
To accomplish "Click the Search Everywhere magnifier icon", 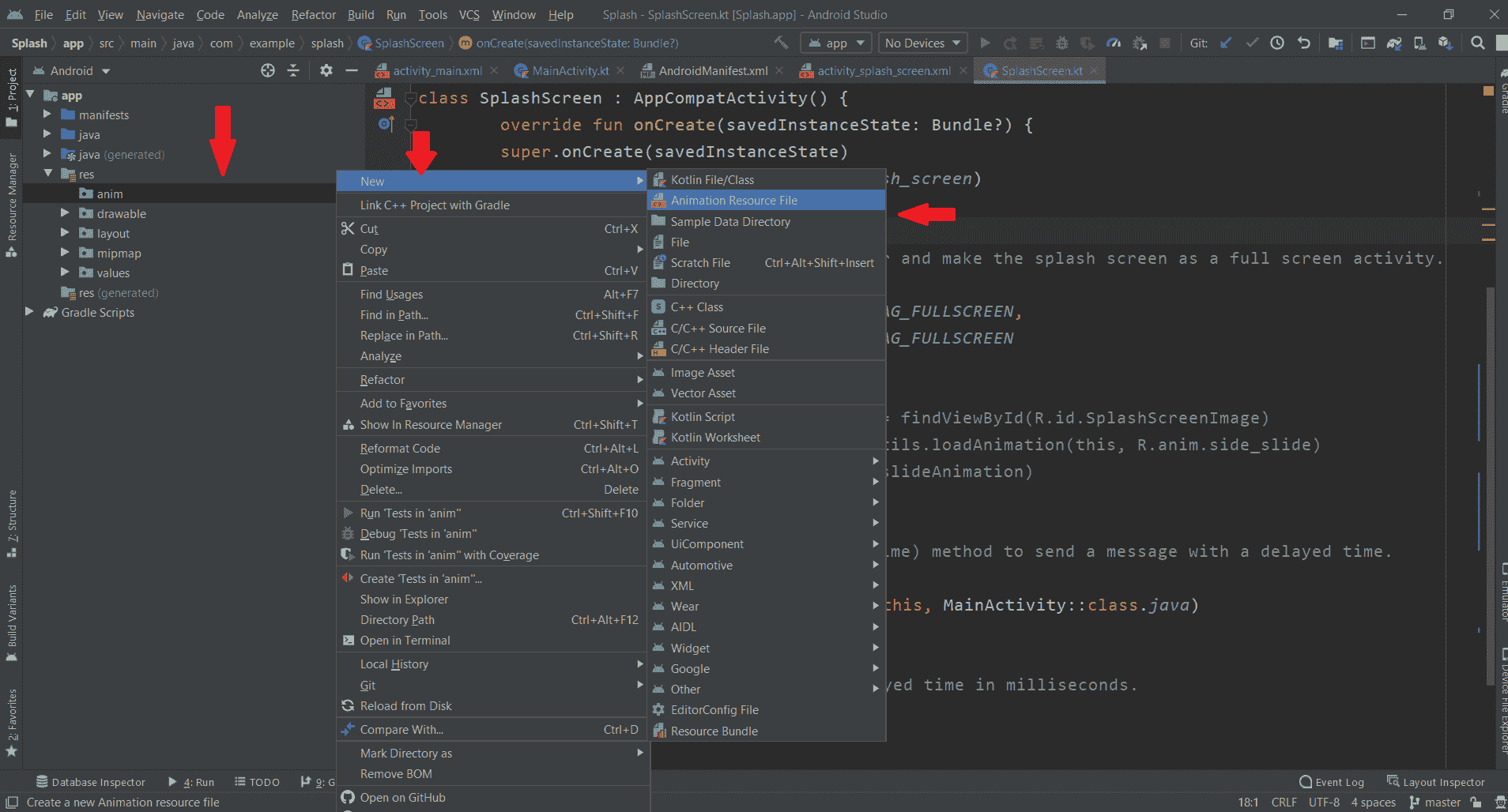I will click(1477, 43).
